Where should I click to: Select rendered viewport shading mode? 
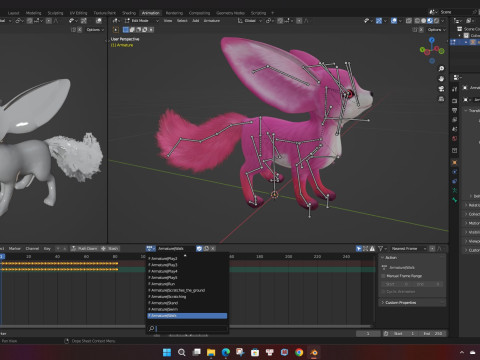pos(436,21)
